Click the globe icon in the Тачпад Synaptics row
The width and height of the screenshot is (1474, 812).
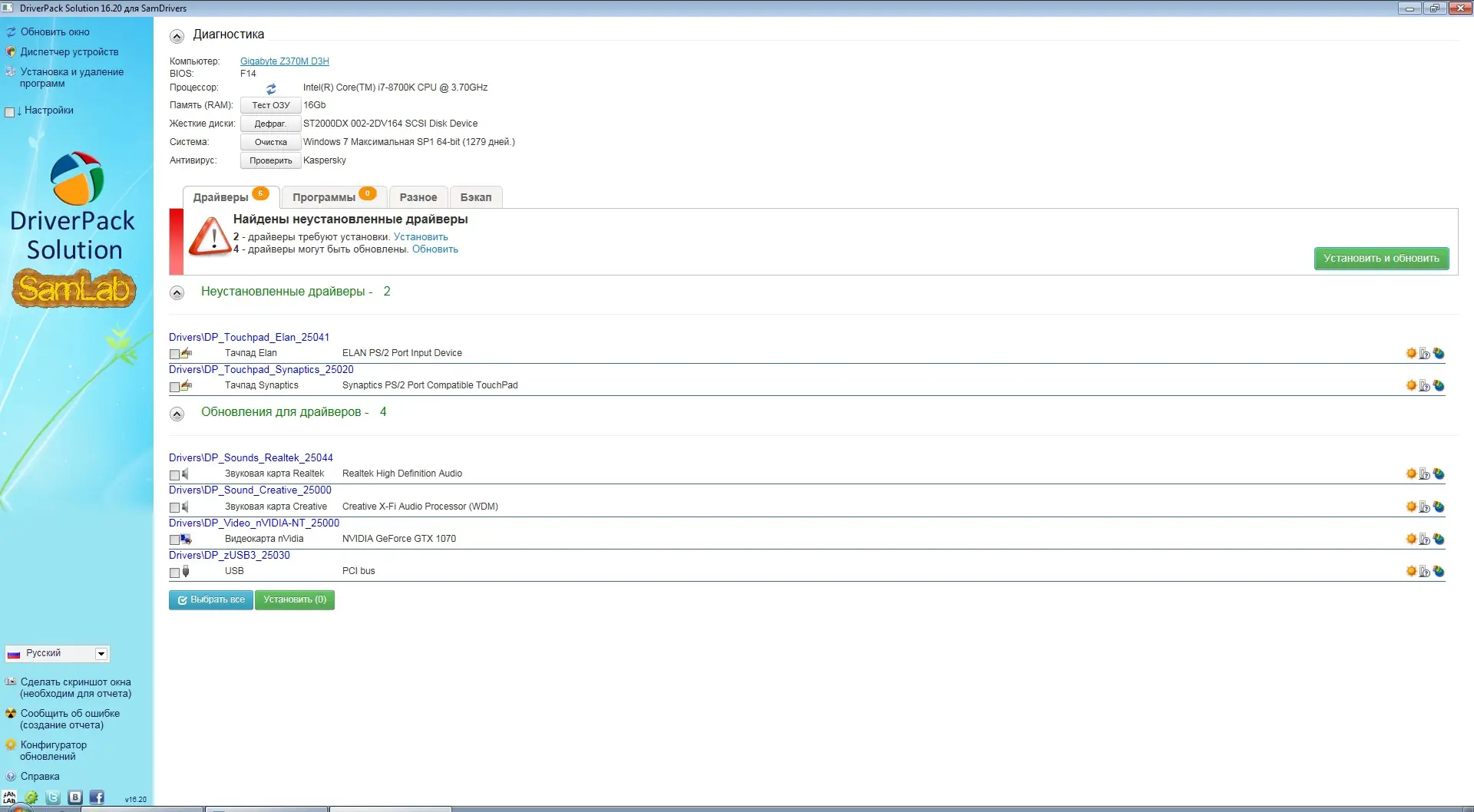1439,386
